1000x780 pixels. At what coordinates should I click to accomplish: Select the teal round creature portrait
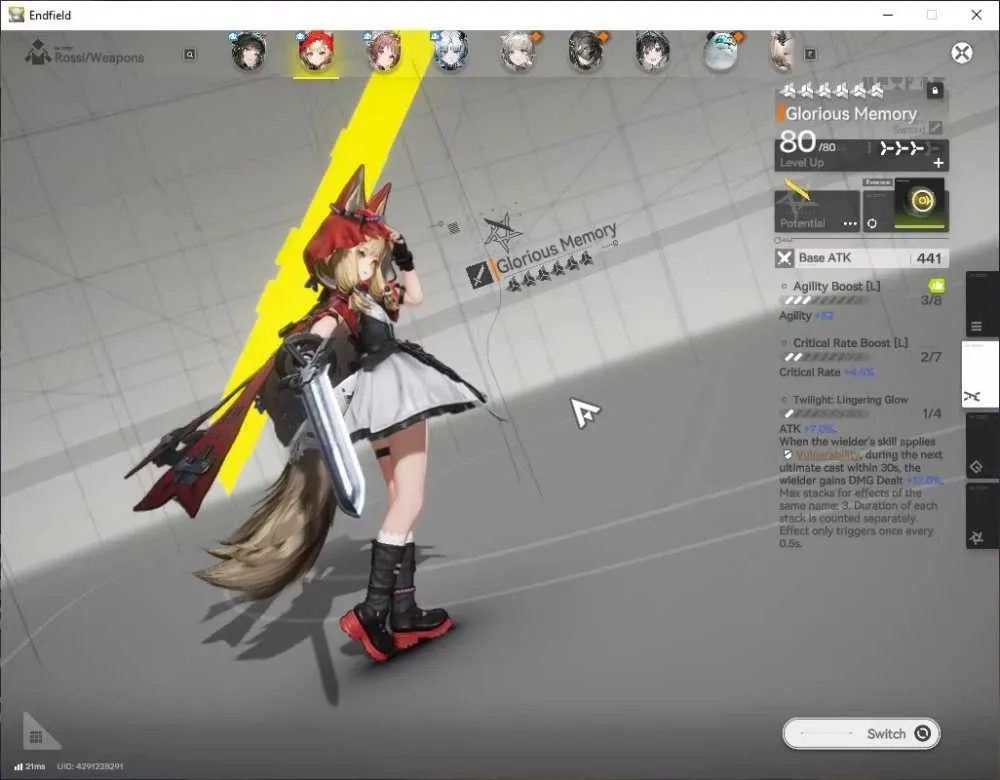click(721, 51)
